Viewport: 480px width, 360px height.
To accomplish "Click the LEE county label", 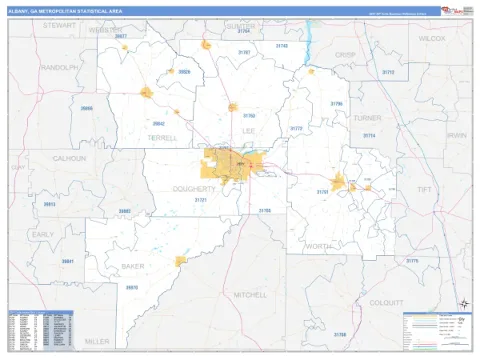I will [249, 131].
